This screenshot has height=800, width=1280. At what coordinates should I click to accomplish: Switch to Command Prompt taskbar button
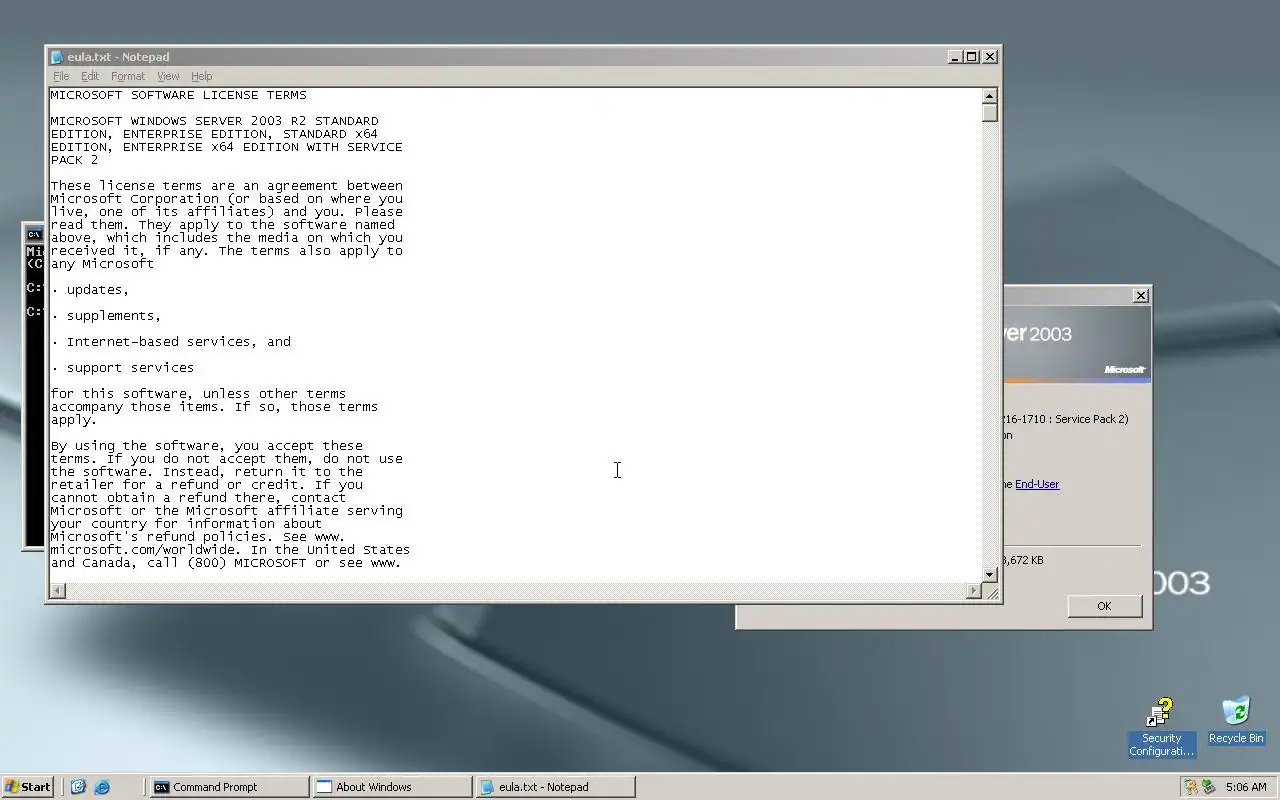[x=229, y=787]
